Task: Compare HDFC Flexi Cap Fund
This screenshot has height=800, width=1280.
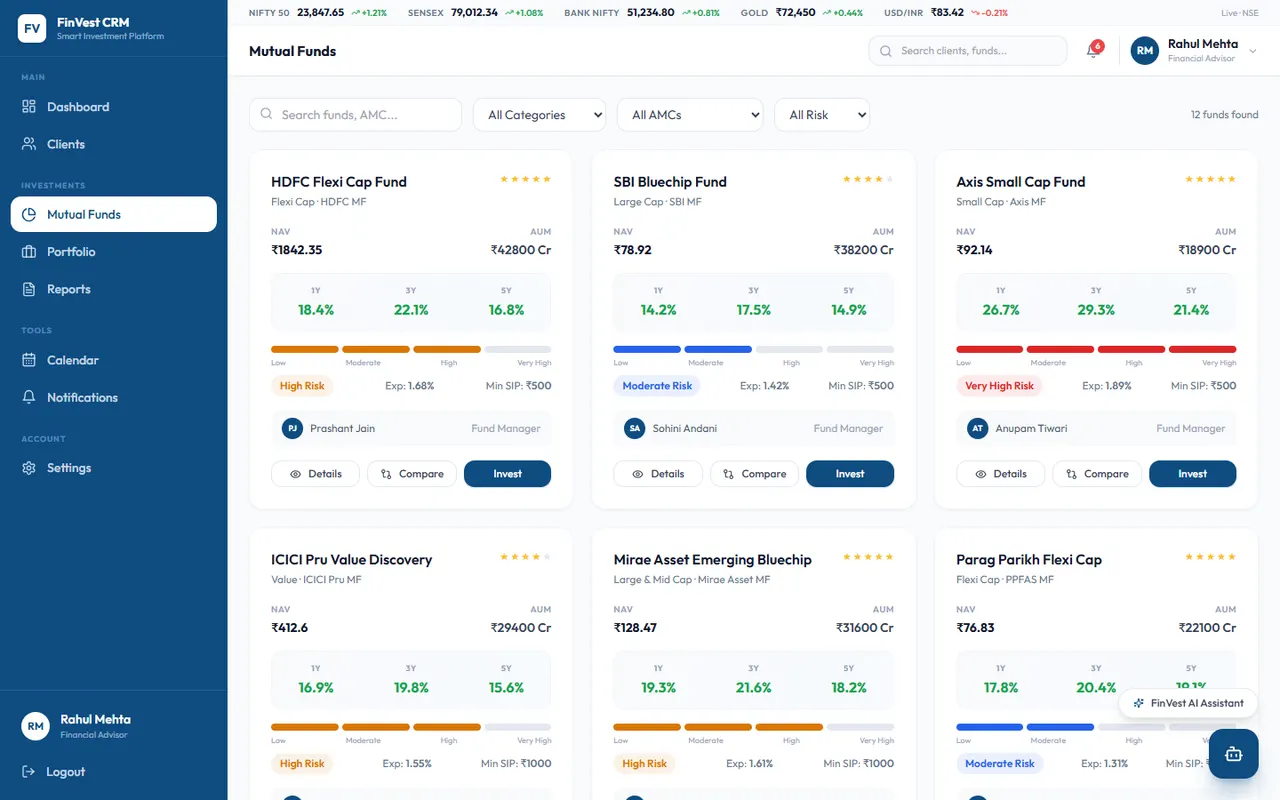Action: [x=412, y=474]
